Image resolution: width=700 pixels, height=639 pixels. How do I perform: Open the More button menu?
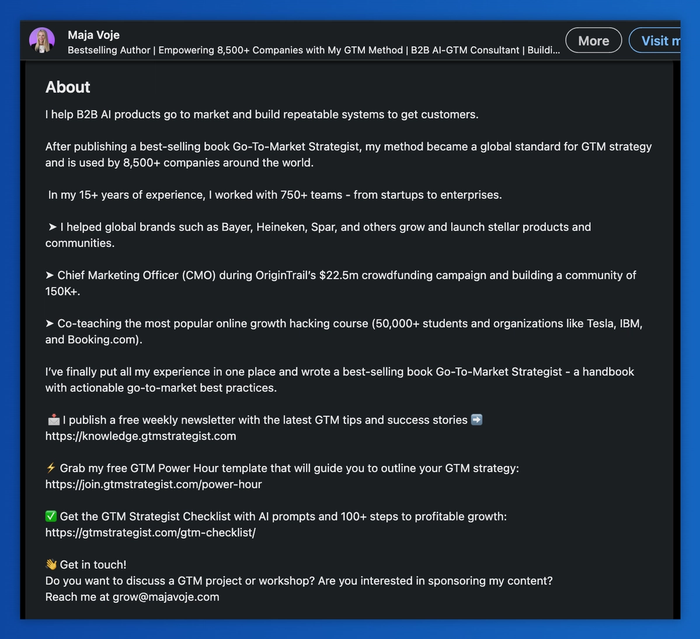(593, 41)
